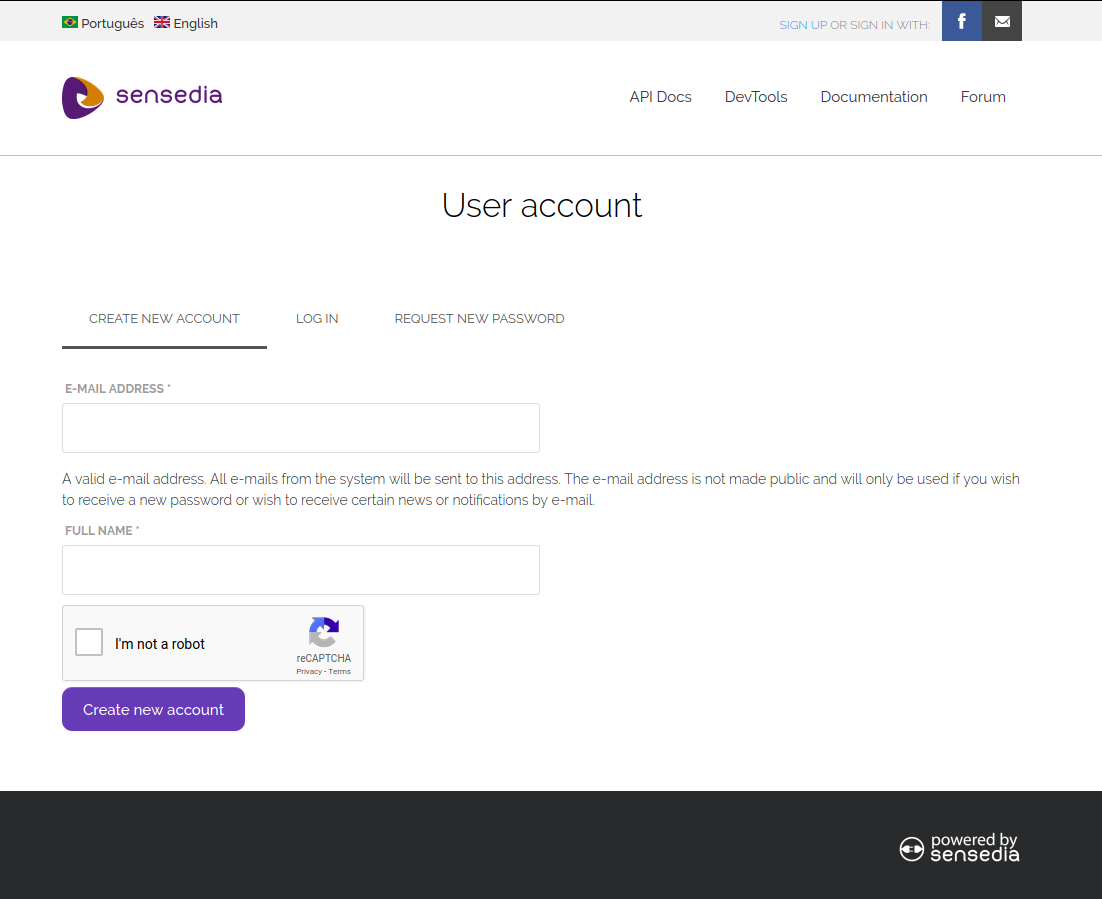Switch language to English

[196, 22]
